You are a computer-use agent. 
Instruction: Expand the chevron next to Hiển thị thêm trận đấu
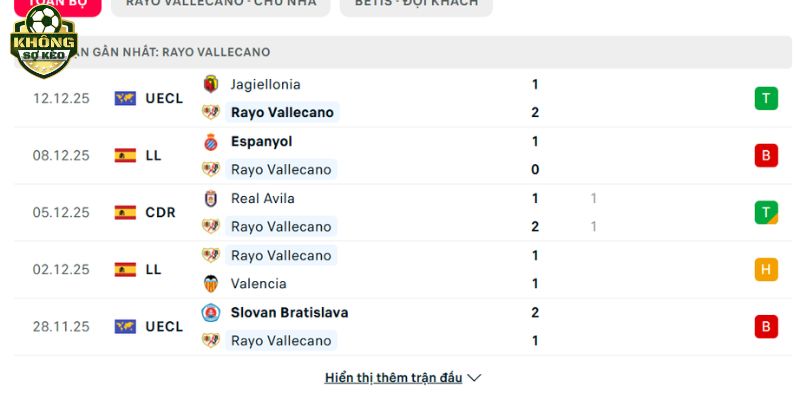point(475,378)
